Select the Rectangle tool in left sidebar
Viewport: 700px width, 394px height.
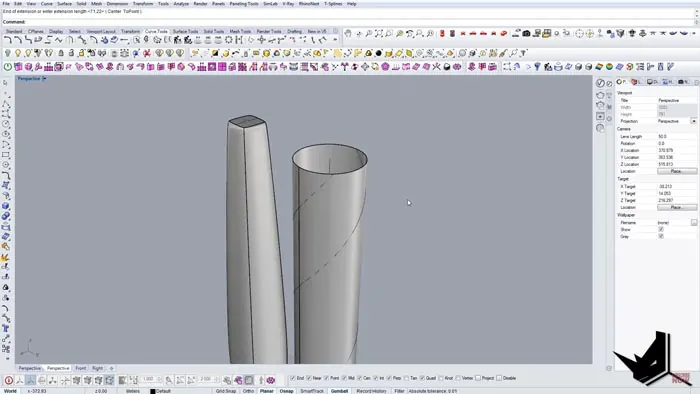click(5, 155)
